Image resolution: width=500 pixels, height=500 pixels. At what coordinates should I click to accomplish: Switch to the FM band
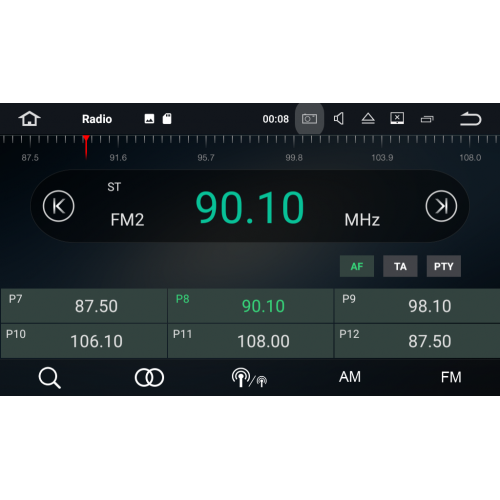[451, 377]
